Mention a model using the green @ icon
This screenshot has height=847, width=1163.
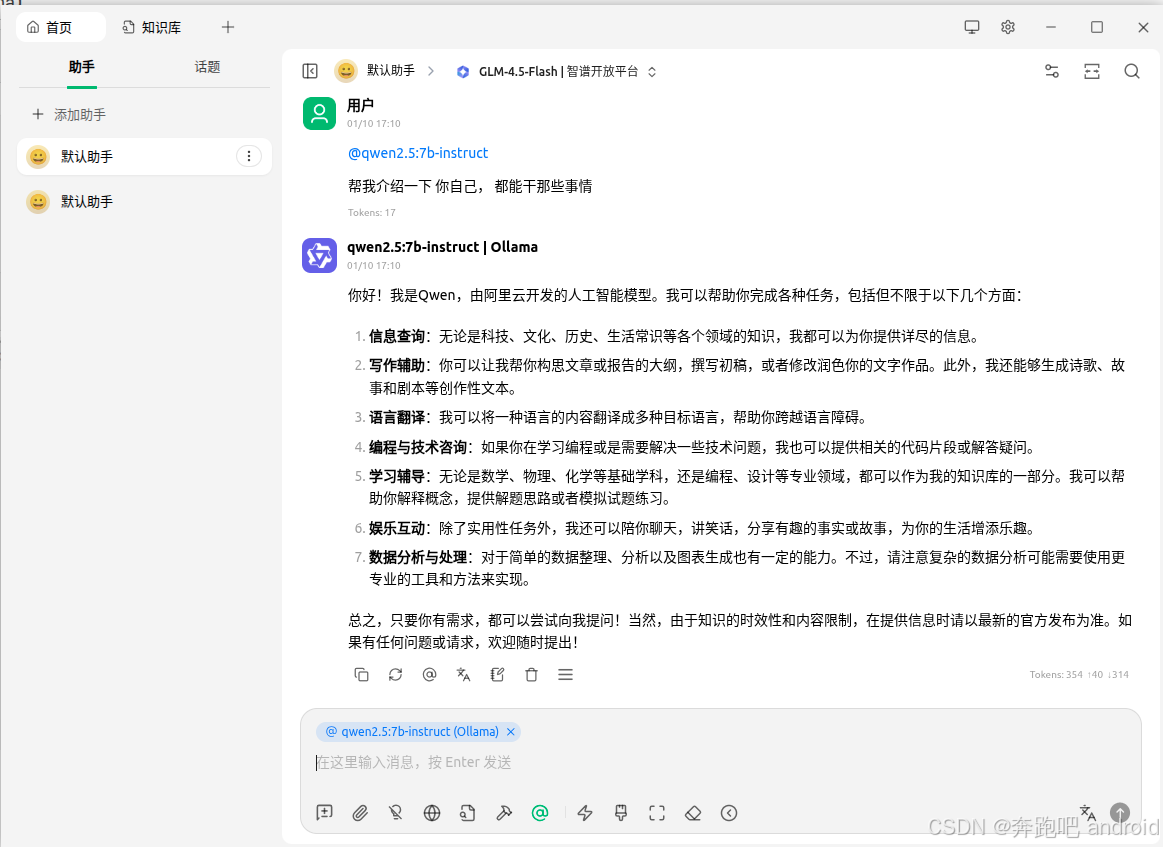click(540, 813)
